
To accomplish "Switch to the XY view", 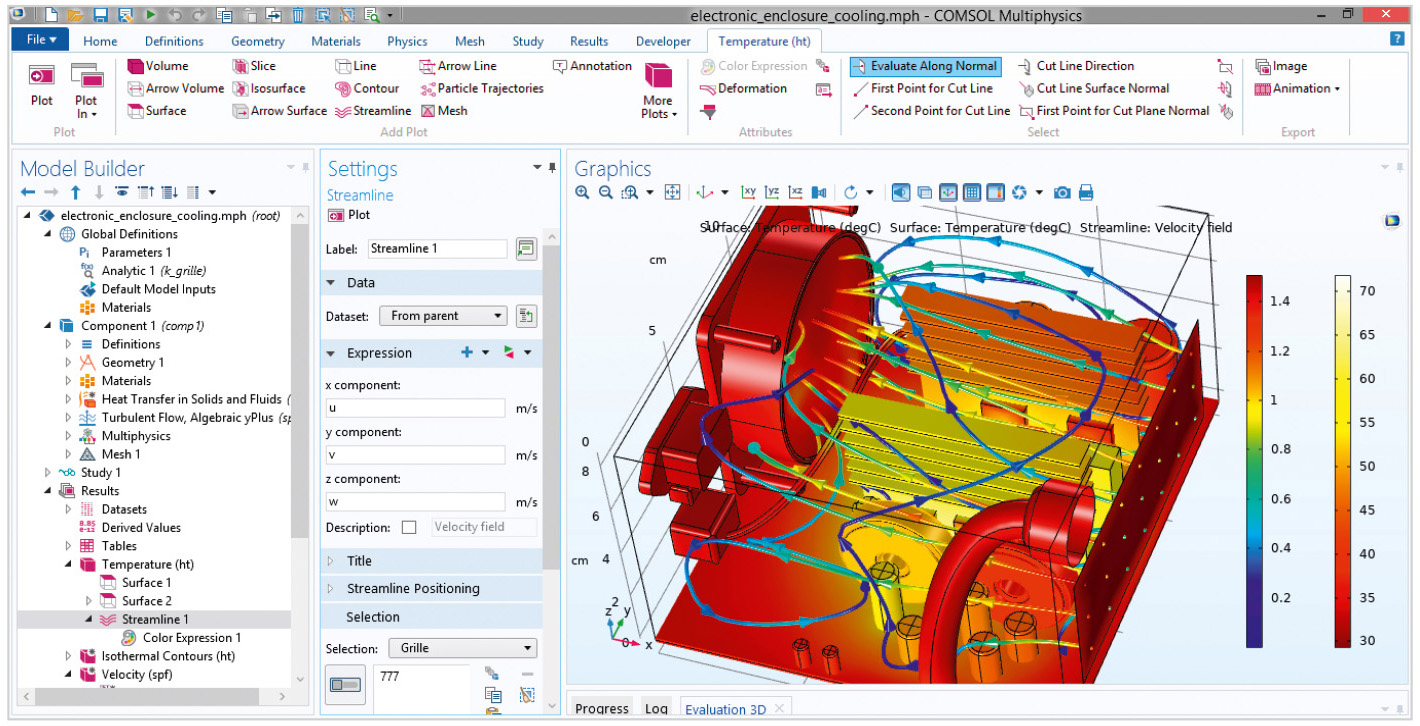I will (748, 192).
